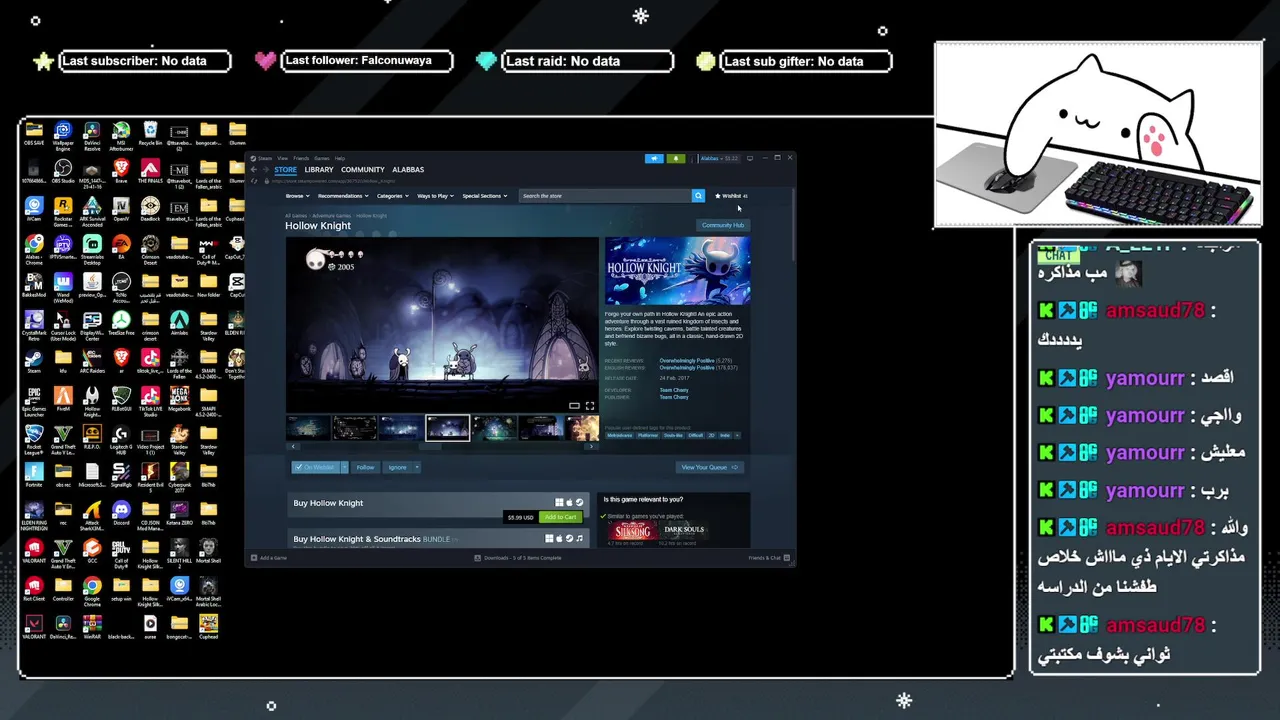The image size is (1280, 720).
Task: Open Steam announcements megaphone icon
Action: (x=654, y=158)
